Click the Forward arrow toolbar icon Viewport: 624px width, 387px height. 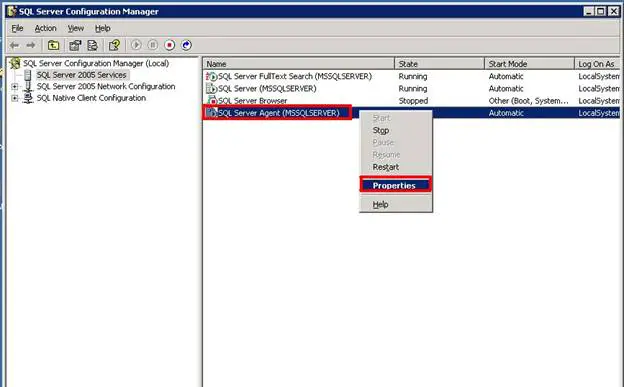tap(31, 45)
